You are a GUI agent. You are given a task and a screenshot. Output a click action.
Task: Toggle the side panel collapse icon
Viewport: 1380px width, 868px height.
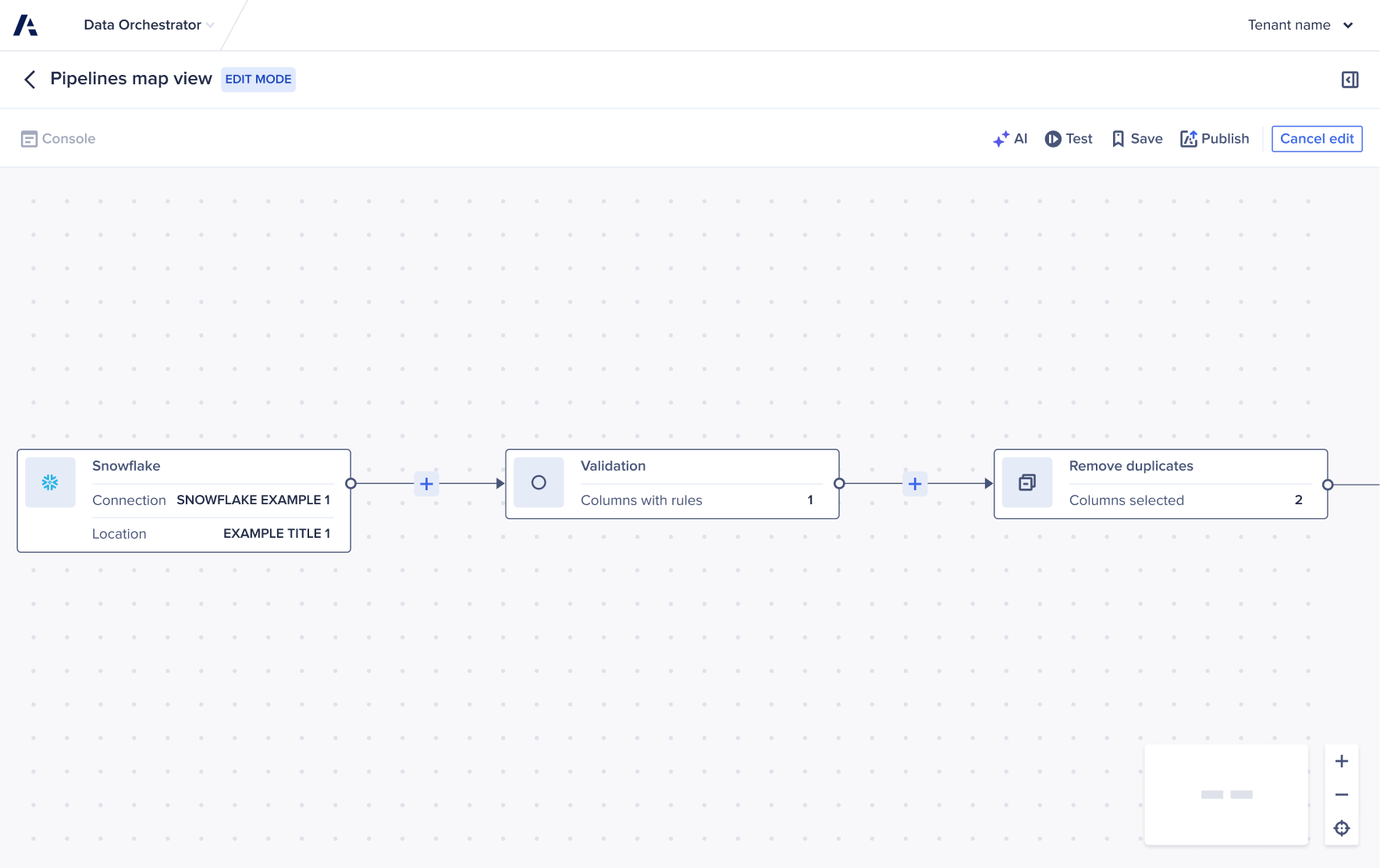pyautogui.click(x=1350, y=80)
